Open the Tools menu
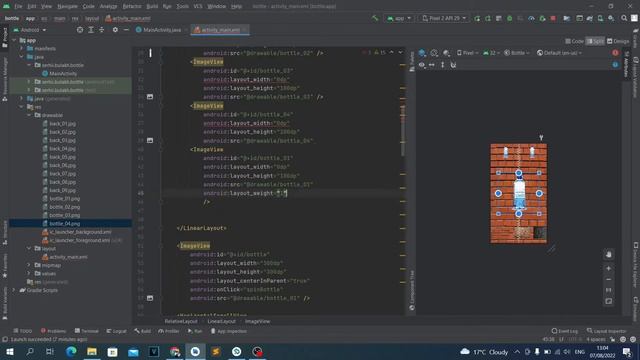This screenshot has height=360, width=640. [182, 6]
